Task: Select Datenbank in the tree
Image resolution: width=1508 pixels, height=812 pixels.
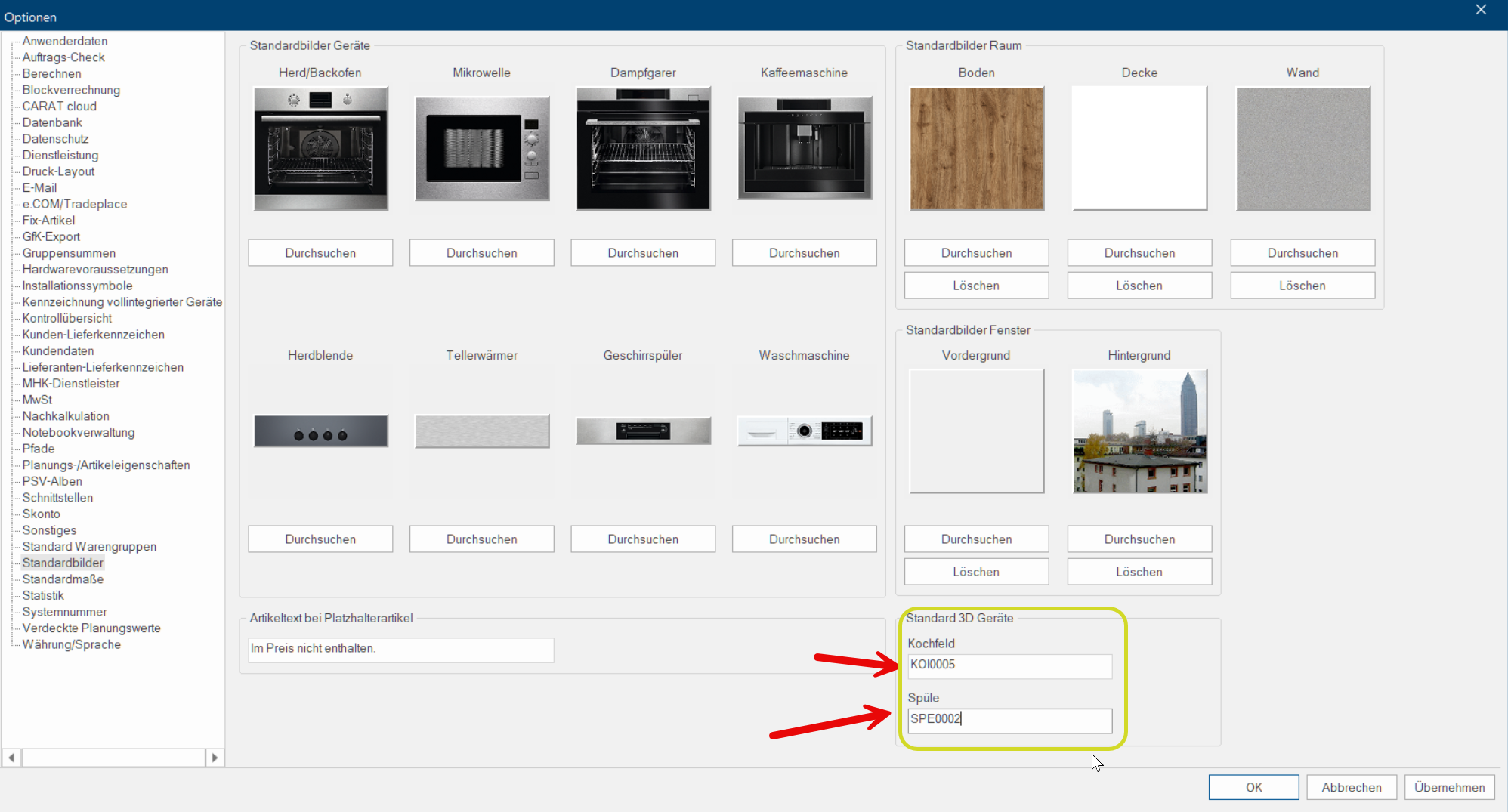Action: pos(52,122)
